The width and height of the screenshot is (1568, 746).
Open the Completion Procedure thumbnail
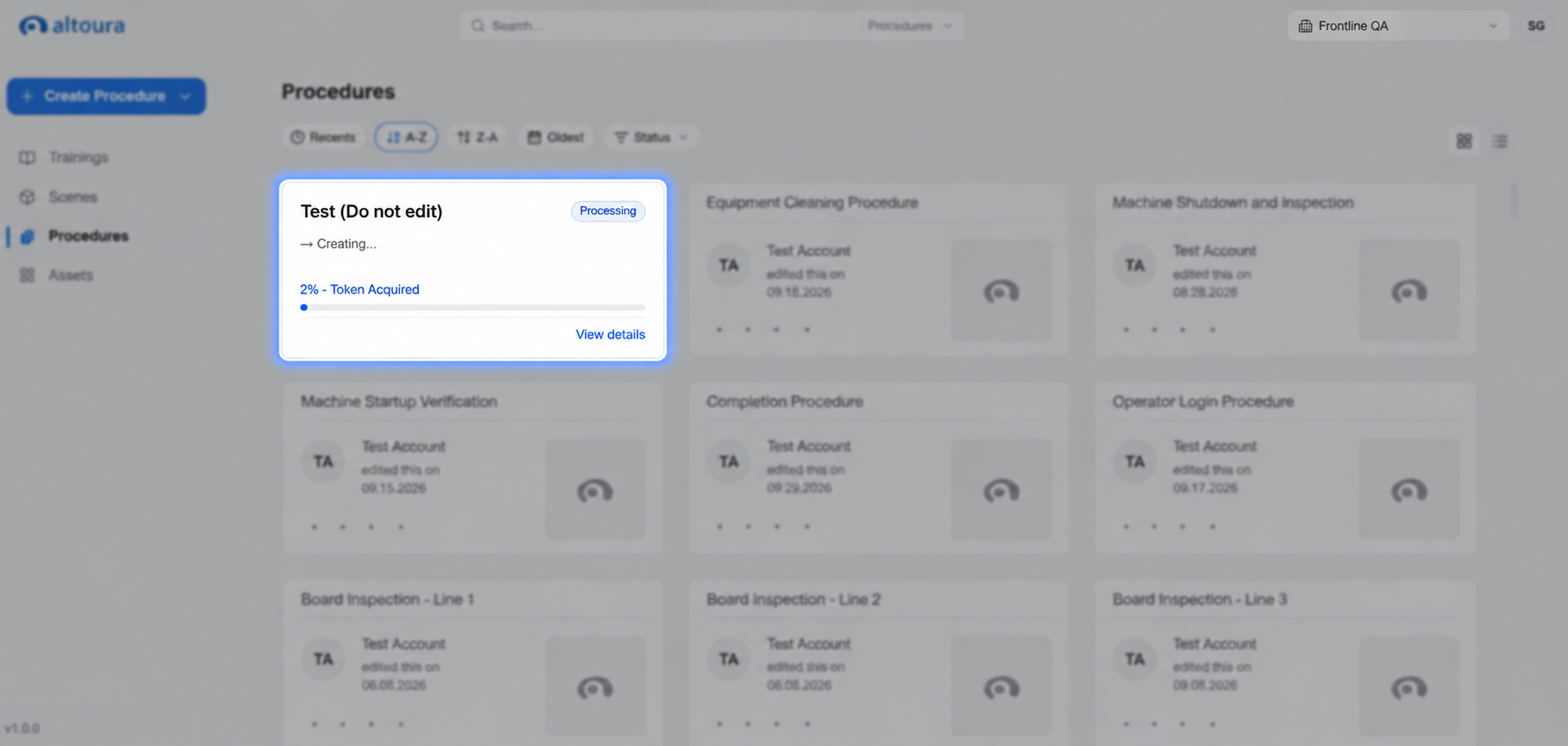[1001, 490]
